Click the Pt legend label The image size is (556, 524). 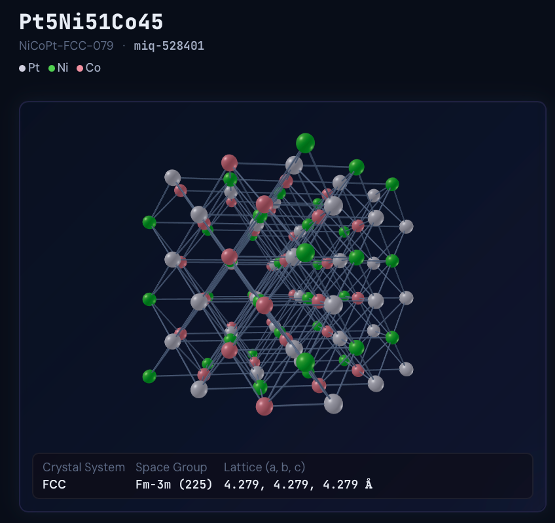point(34,68)
